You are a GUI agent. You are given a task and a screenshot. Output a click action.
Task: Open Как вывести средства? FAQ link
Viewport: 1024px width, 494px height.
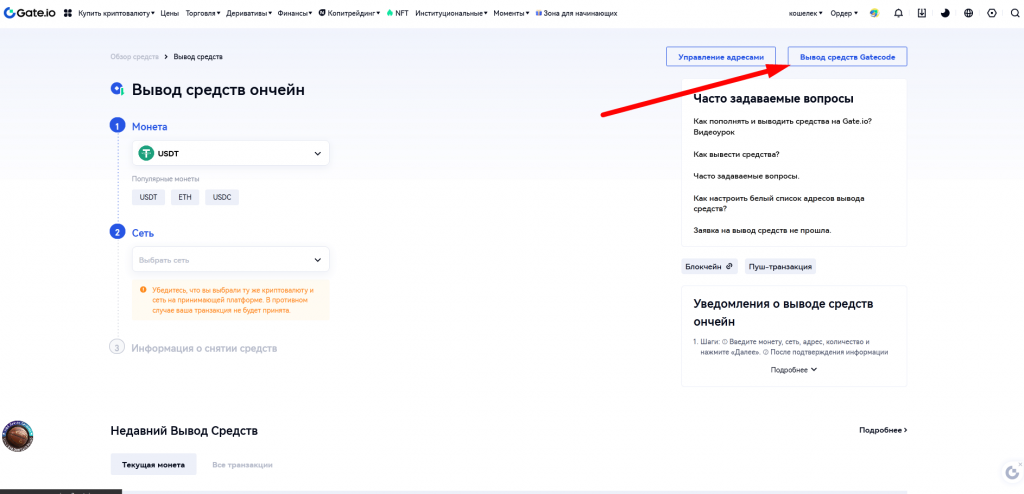(736, 154)
